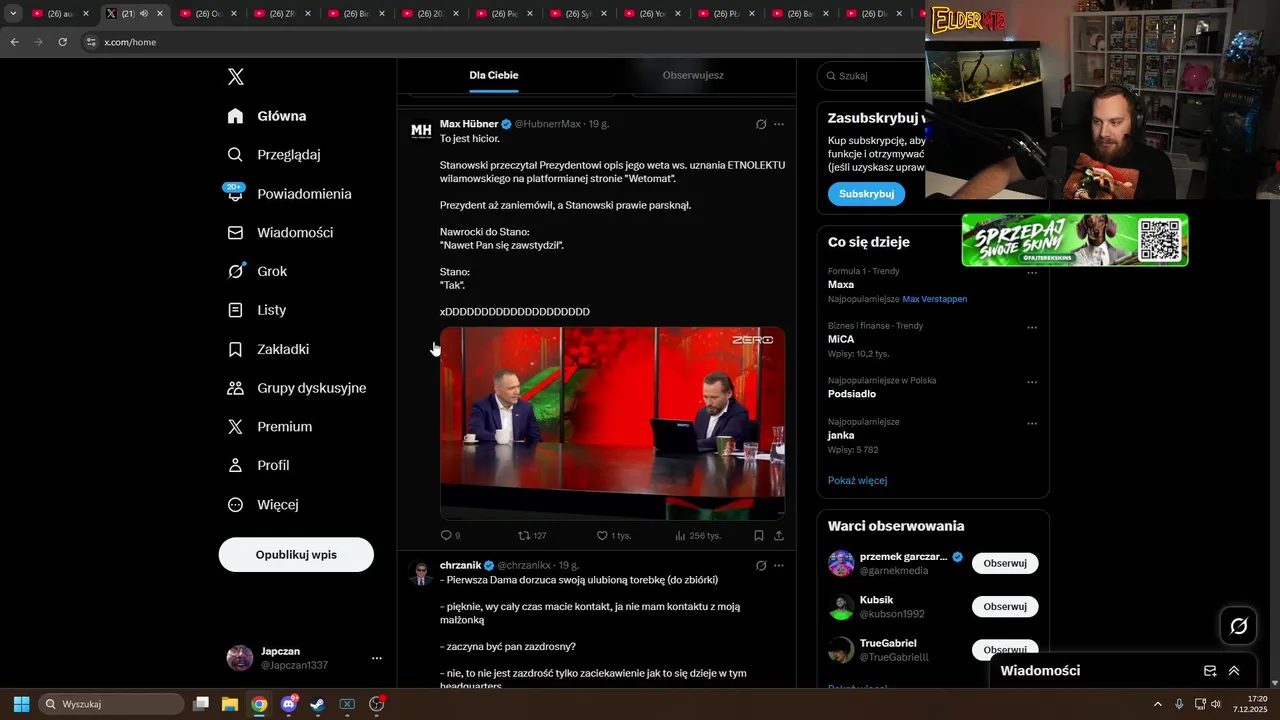Ask Grok about chrzanik post
The image size is (1280, 720).
761,566
